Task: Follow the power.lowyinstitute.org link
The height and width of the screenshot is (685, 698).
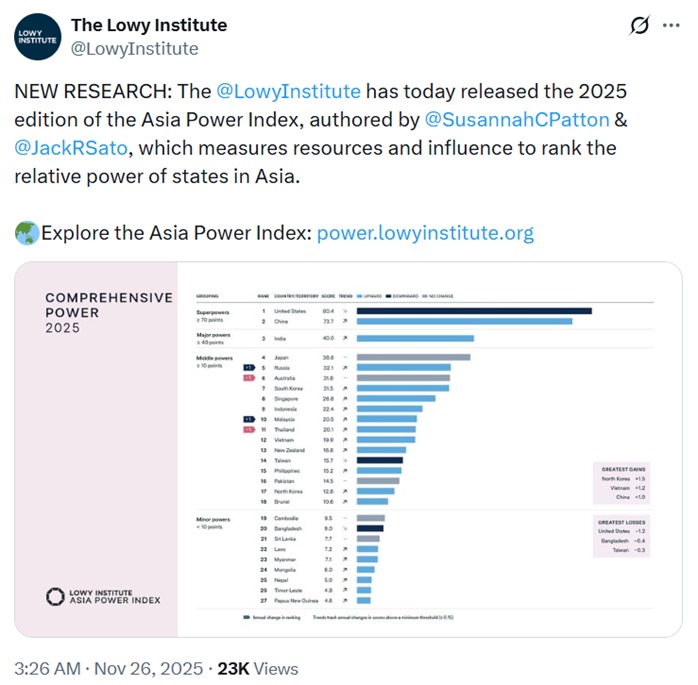Action: click(x=425, y=234)
